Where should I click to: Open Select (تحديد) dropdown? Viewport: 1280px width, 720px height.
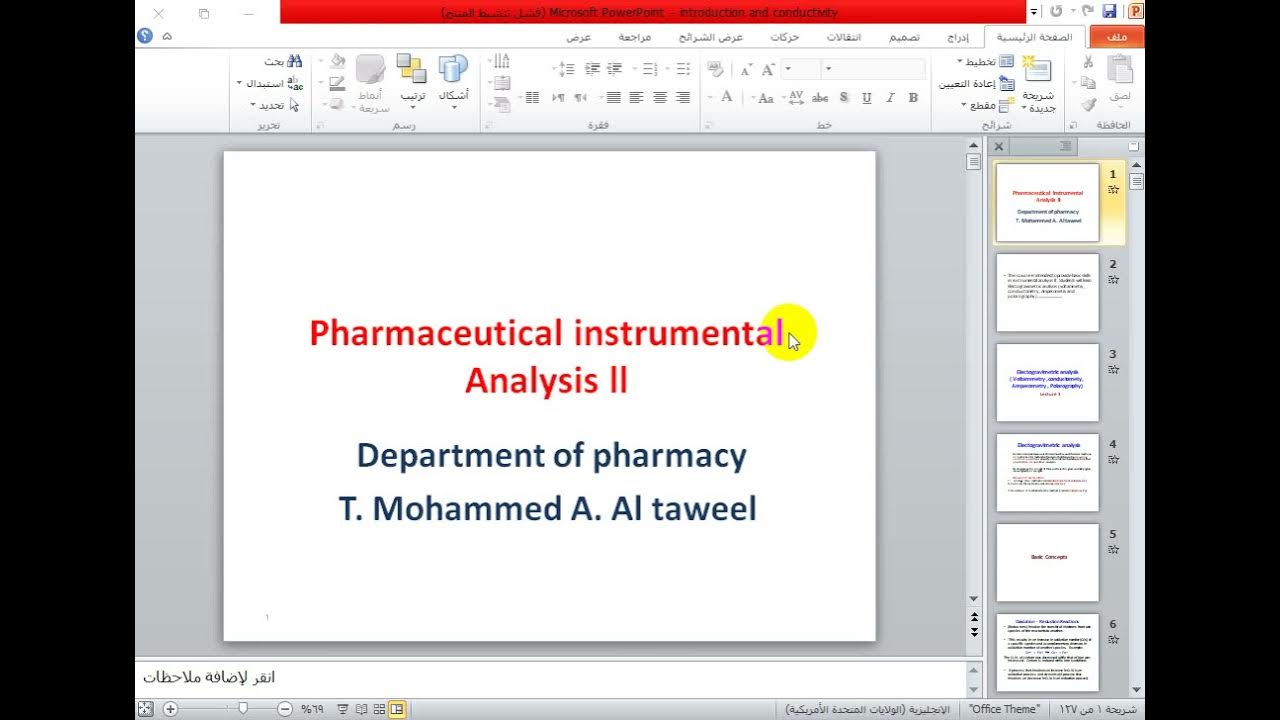coord(276,105)
